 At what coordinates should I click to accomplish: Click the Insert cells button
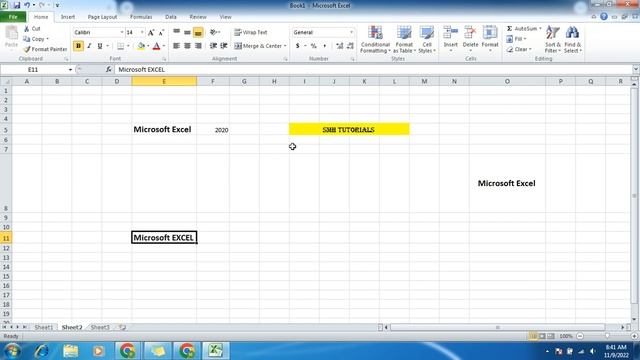pyautogui.click(x=451, y=39)
